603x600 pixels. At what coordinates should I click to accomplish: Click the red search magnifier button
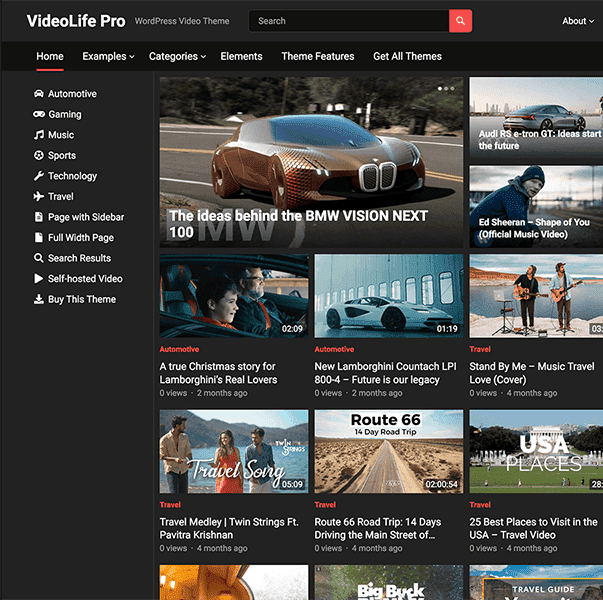[x=460, y=21]
